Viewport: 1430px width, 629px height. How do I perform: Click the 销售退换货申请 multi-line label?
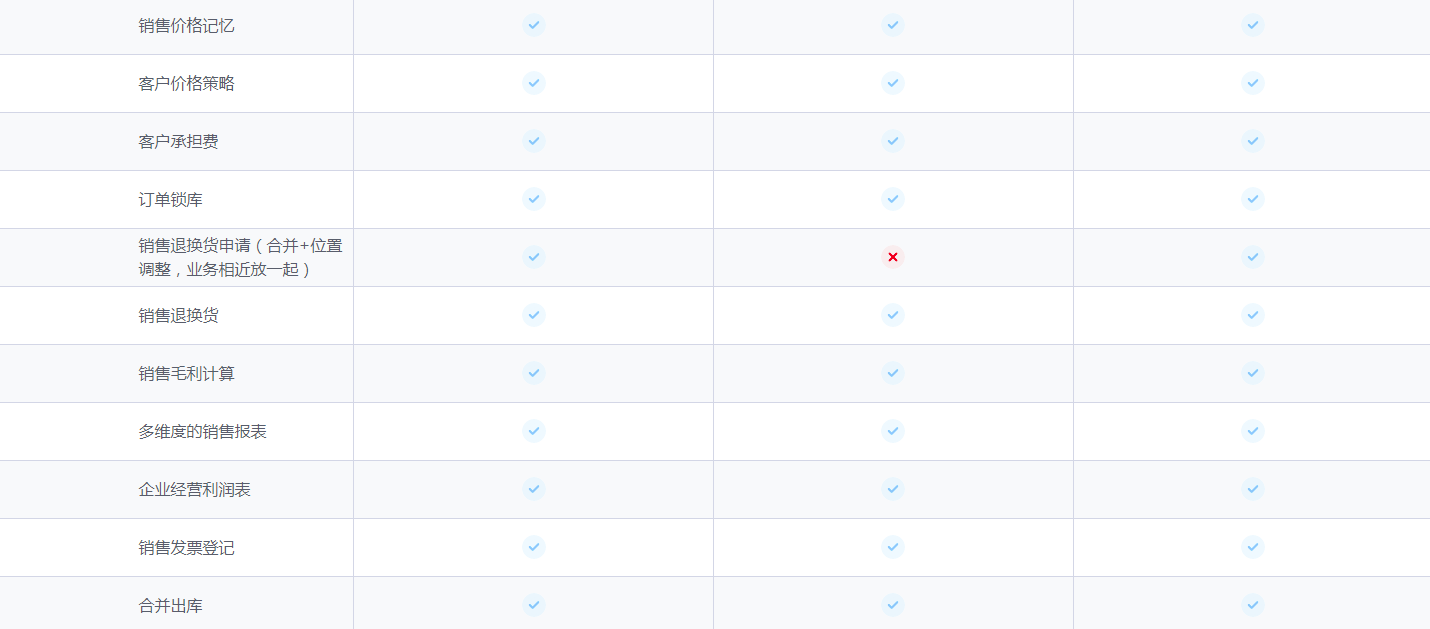tap(241, 257)
